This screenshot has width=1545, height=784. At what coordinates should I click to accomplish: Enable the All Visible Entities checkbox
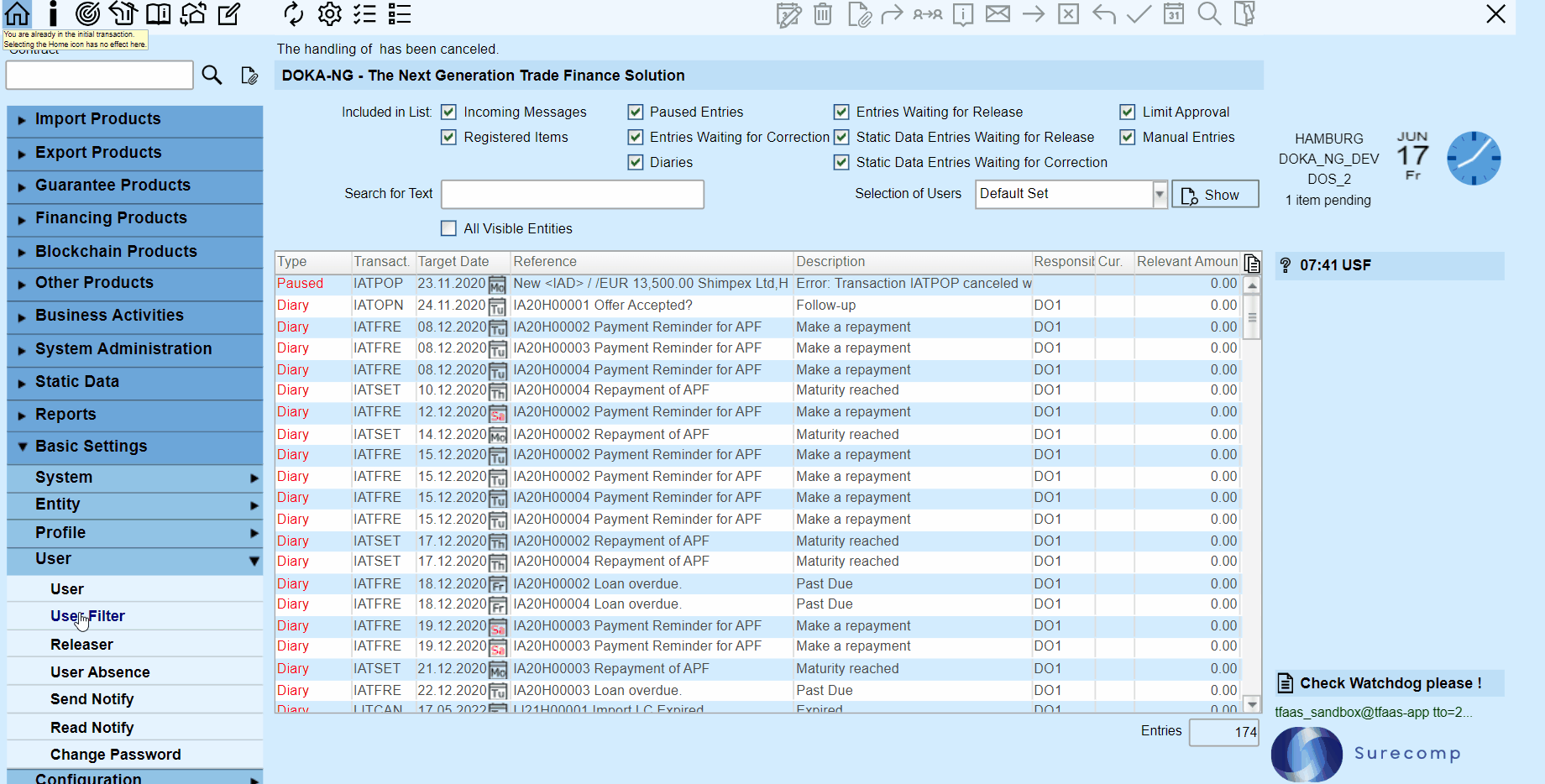point(448,228)
